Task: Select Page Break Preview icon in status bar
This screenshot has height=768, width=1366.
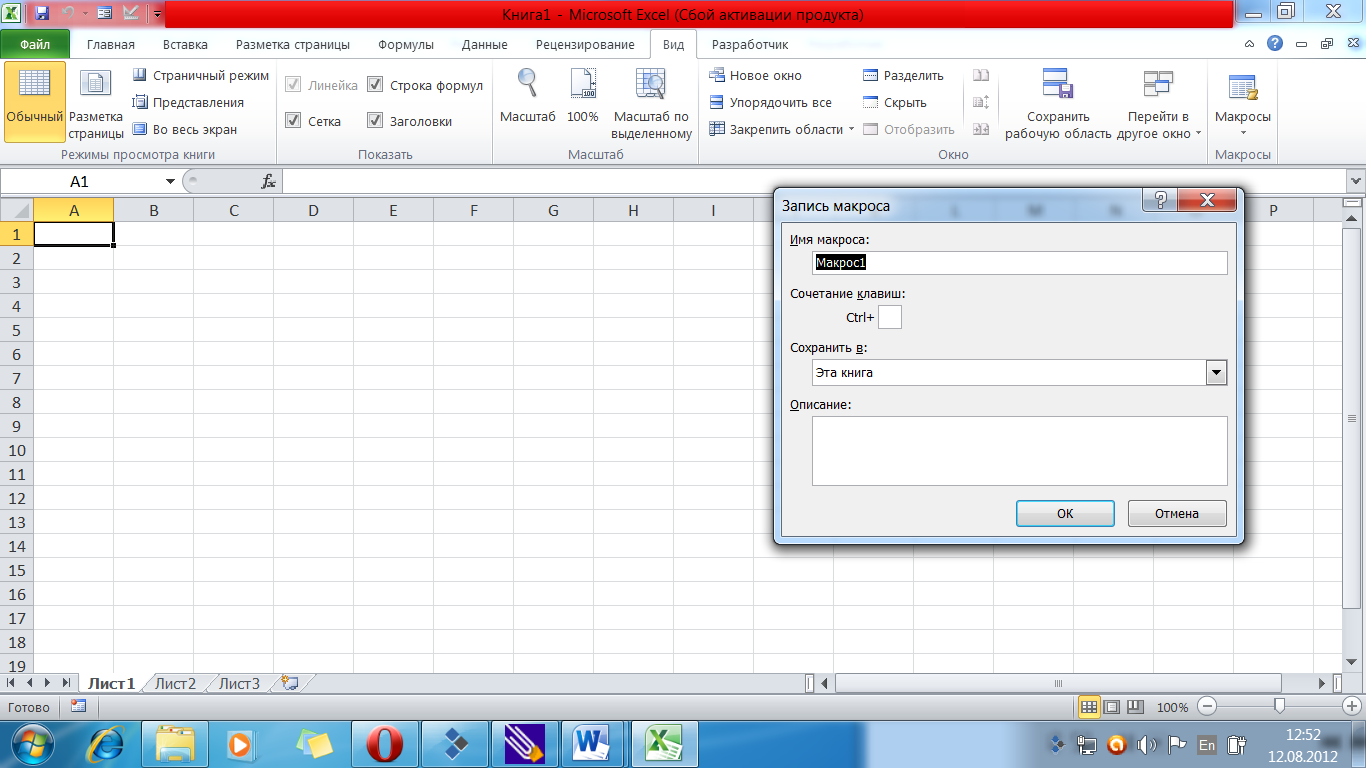Action: click(x=1135, y=707)
